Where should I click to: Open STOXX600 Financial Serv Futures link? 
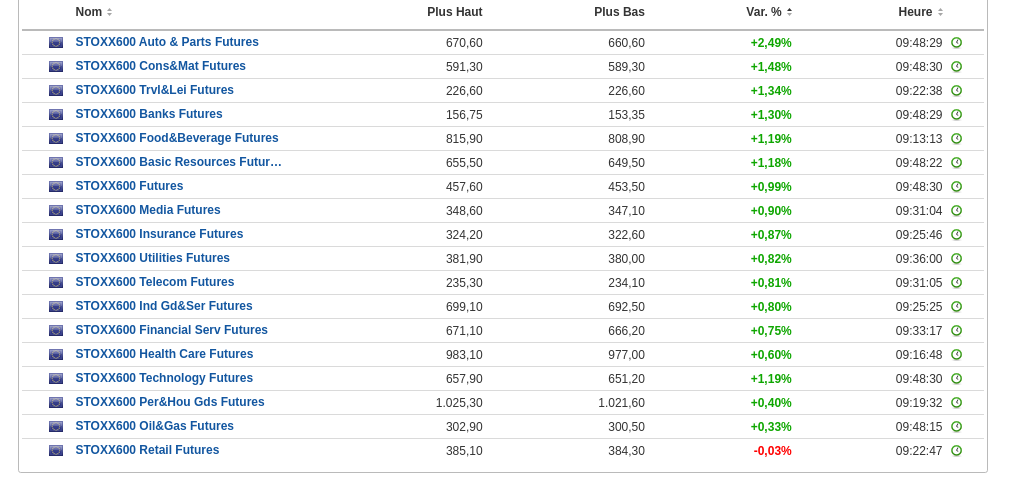point(171,330)
